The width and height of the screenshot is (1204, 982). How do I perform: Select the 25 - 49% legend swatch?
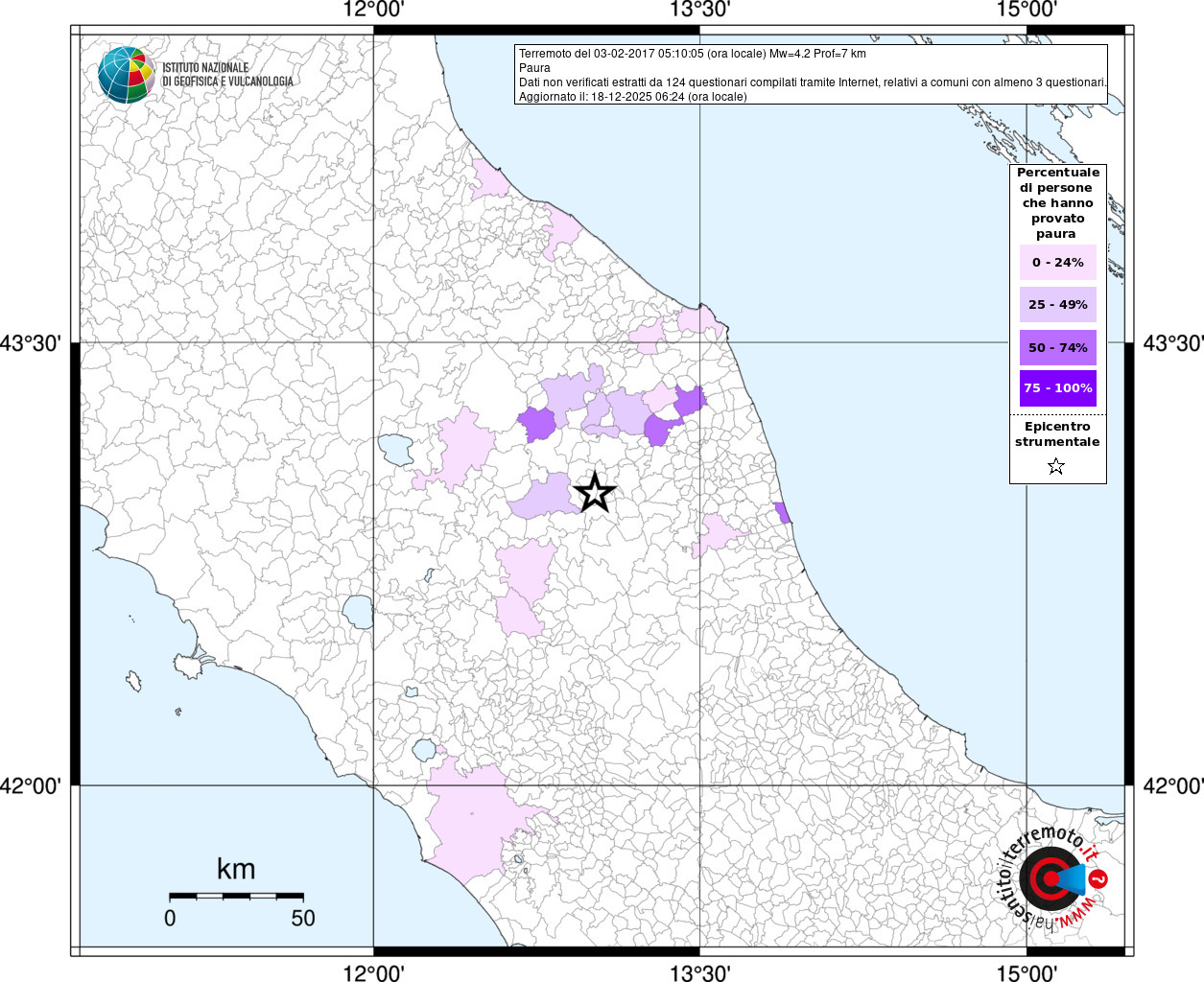(1057, 304)
